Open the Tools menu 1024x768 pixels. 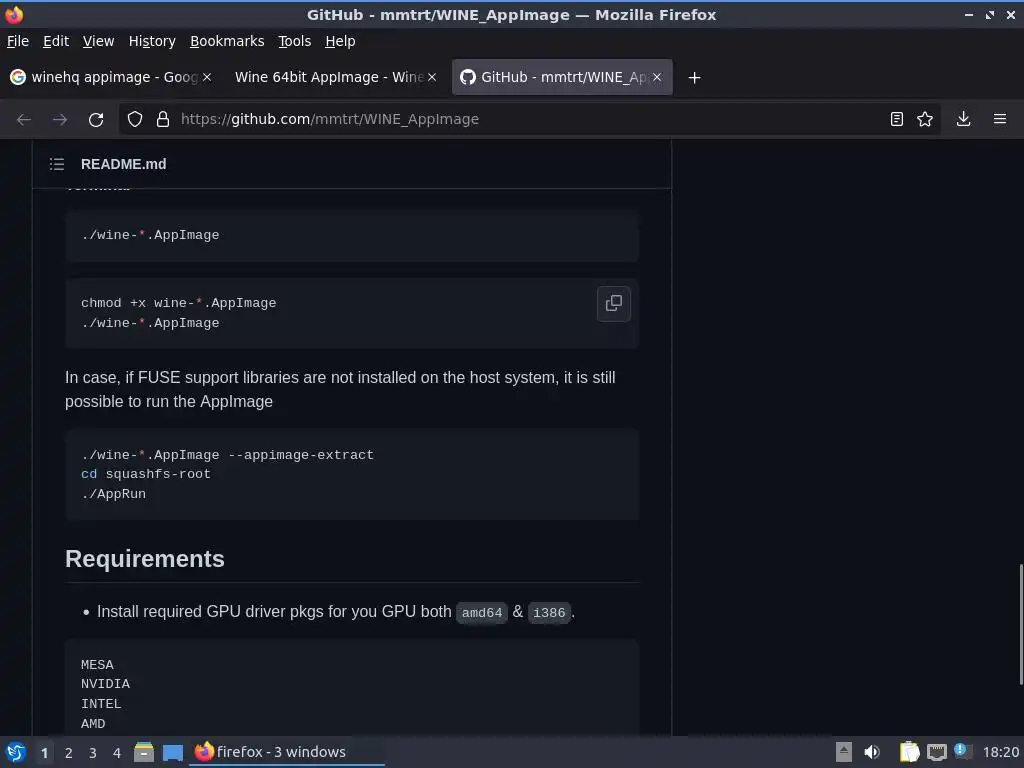click(x=295, y=41)
